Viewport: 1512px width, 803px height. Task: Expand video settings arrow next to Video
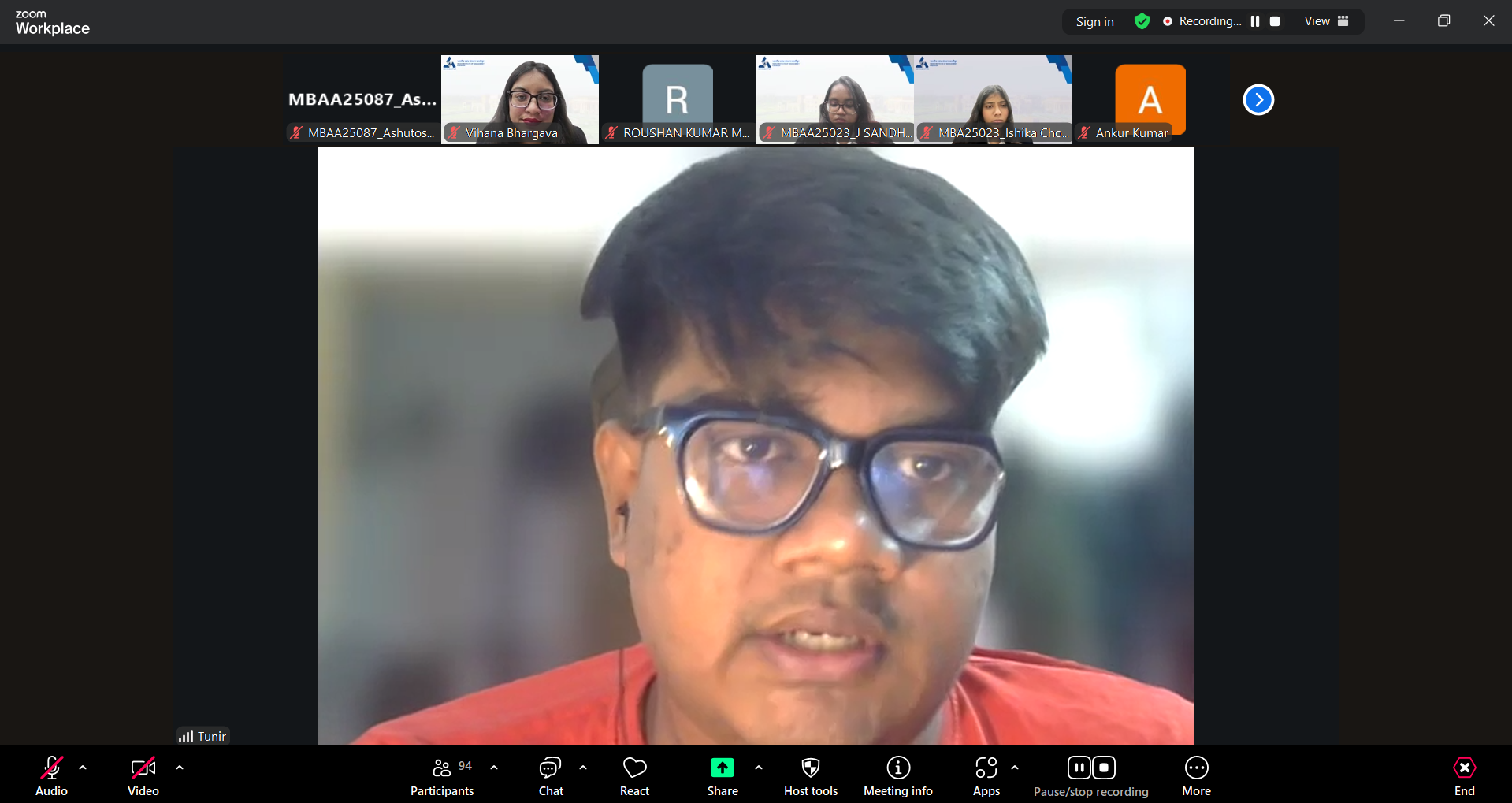tap(180, 767)
